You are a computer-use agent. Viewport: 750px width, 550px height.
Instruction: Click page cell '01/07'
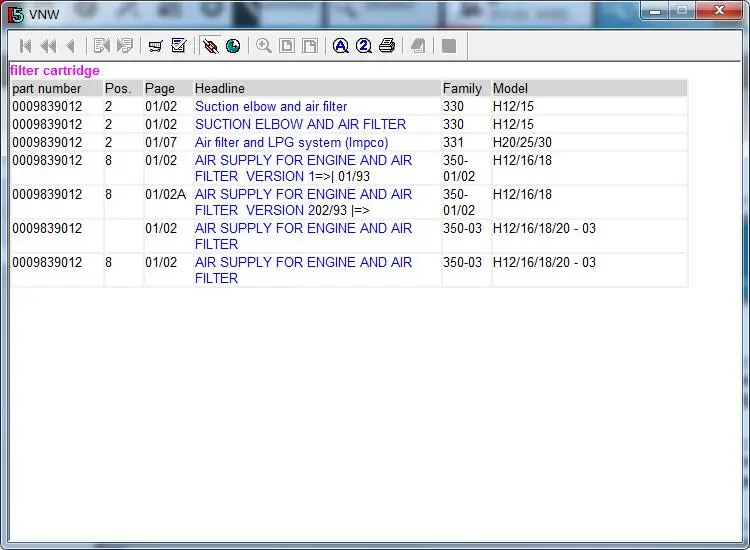pos(161,143)
